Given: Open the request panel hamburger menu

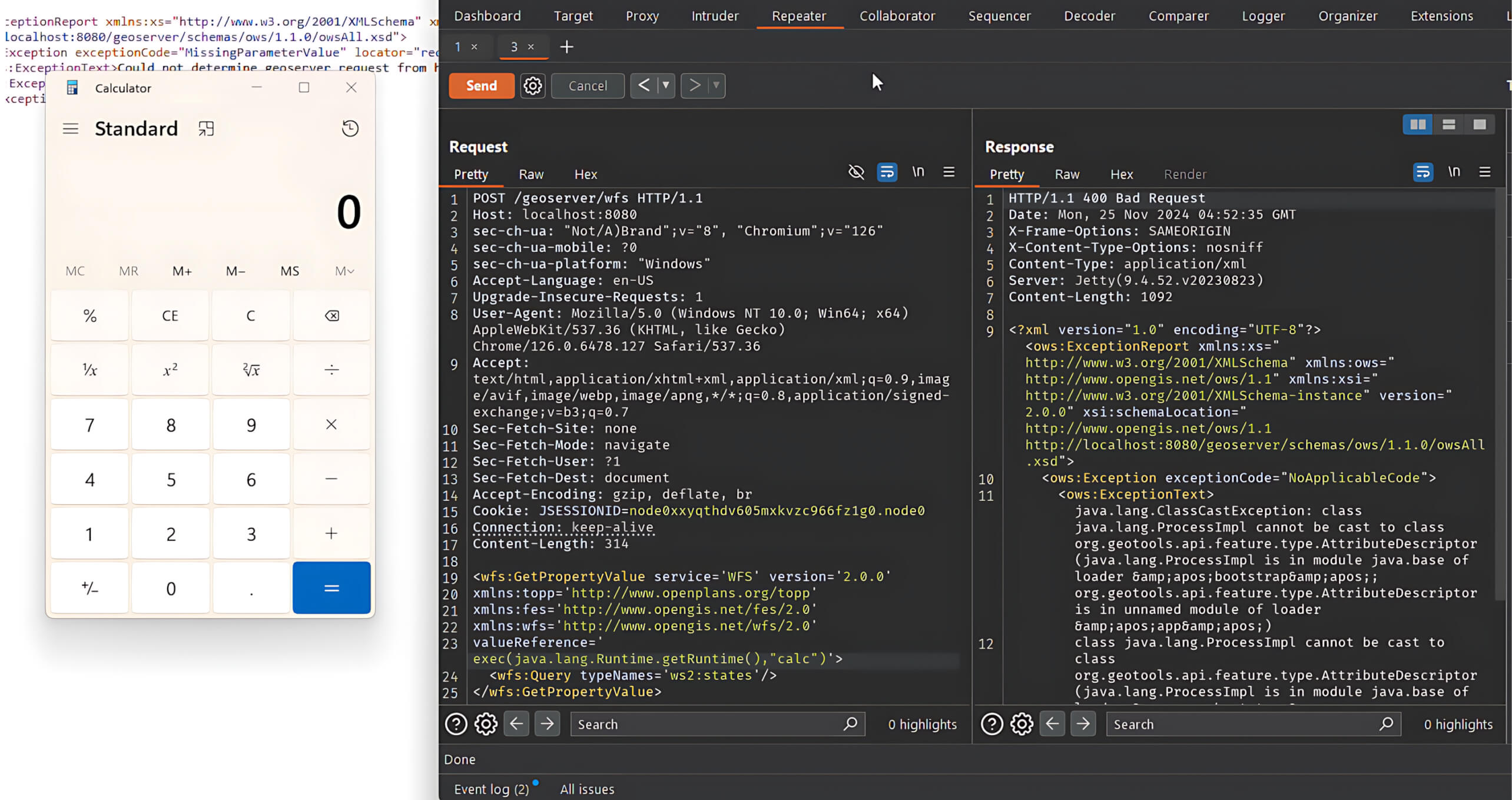Looking at the screenshot, I should [949, 172].
